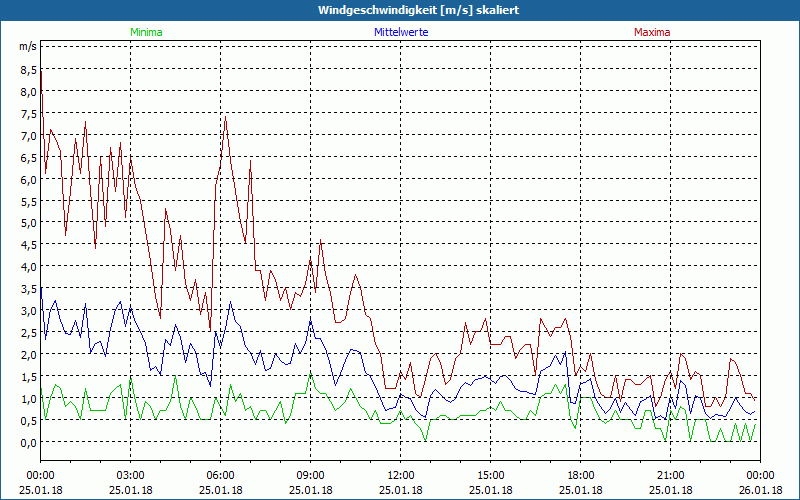Click the 2,5 y-axis value
The width and height of the screenshot is (800, 500).
(29, 333)
